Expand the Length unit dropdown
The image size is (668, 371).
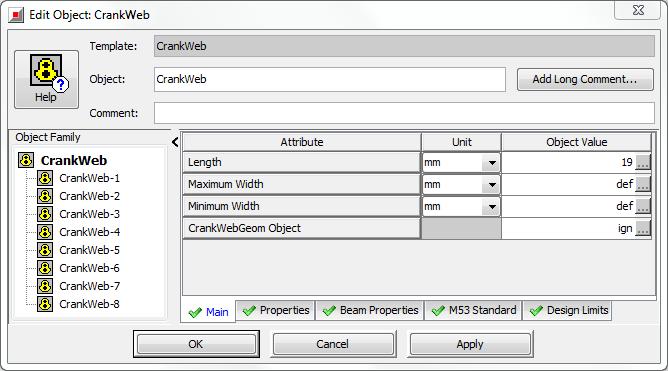[491, 163]
